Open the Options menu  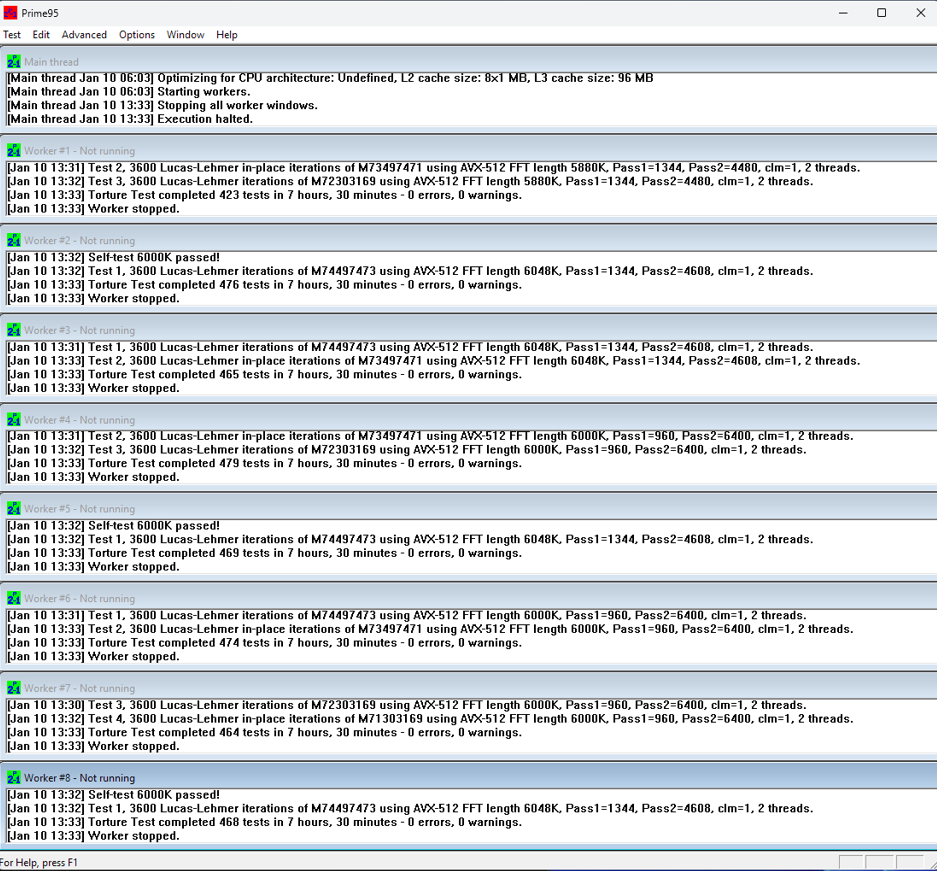click(x=137, y=35)
